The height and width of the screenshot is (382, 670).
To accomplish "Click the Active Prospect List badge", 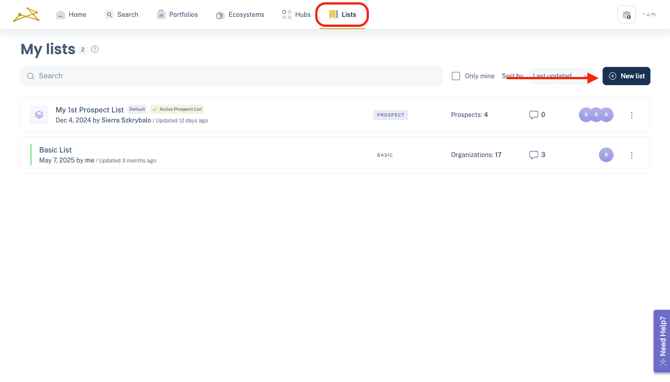I will (x=177, y=109).
